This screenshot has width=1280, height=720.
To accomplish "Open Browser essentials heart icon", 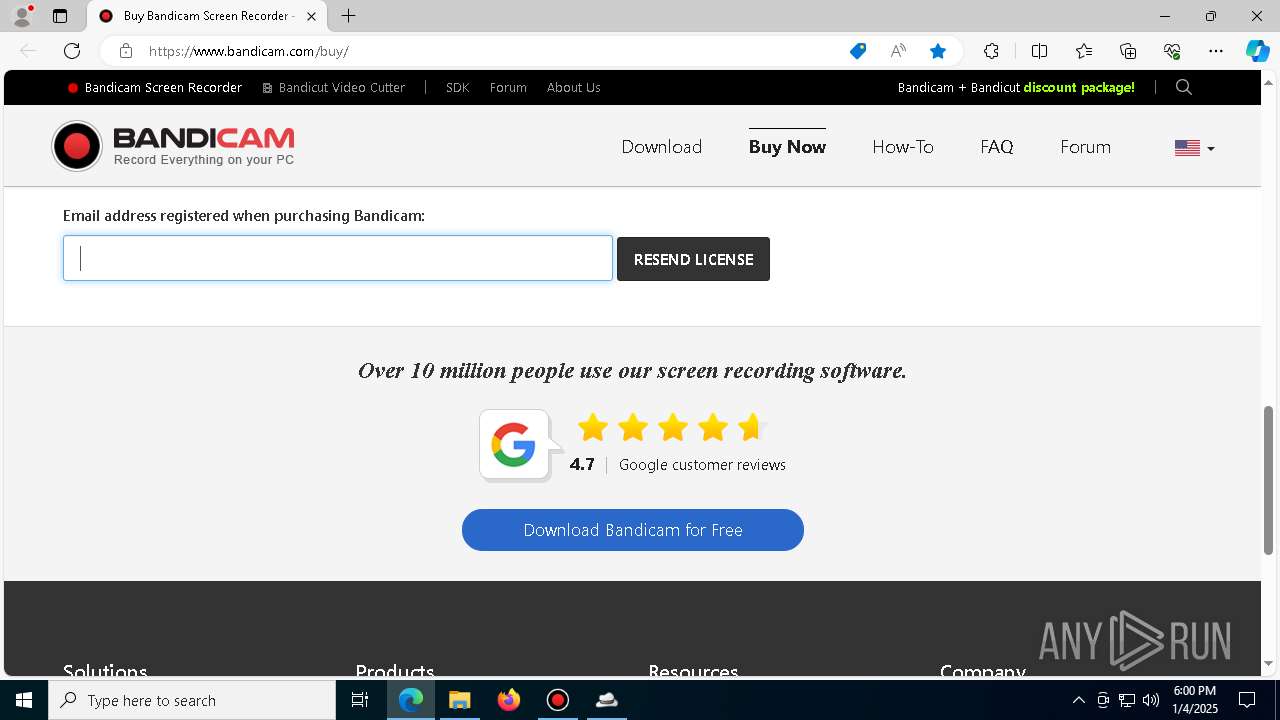I will click(x=1172, y=51).
